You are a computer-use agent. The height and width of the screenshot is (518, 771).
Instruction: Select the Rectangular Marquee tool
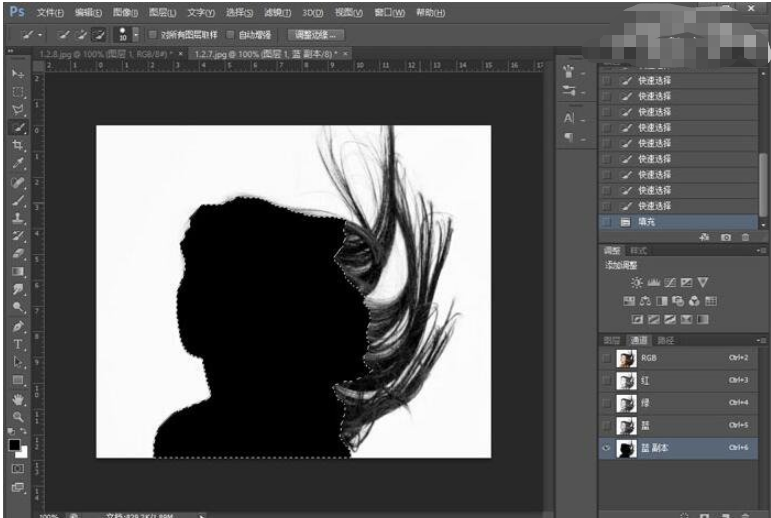[x=17, y=92]
